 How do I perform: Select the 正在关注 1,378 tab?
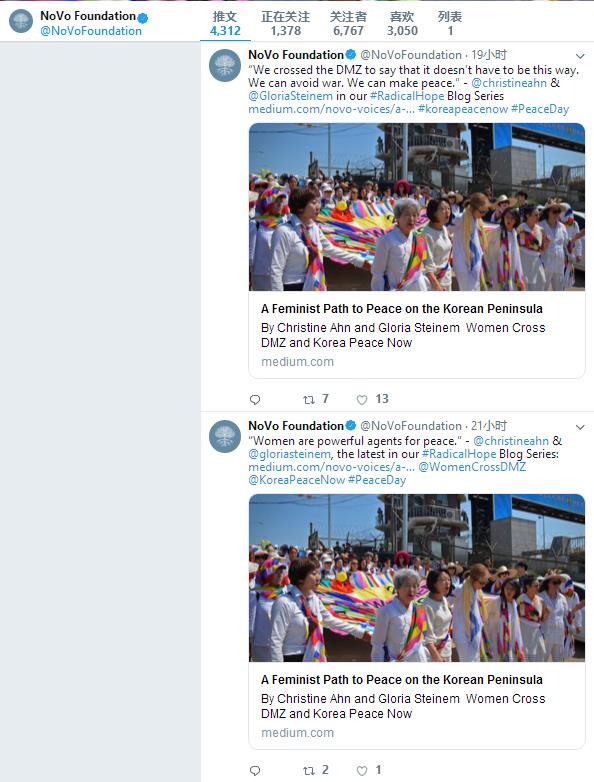tap(286, 24)
